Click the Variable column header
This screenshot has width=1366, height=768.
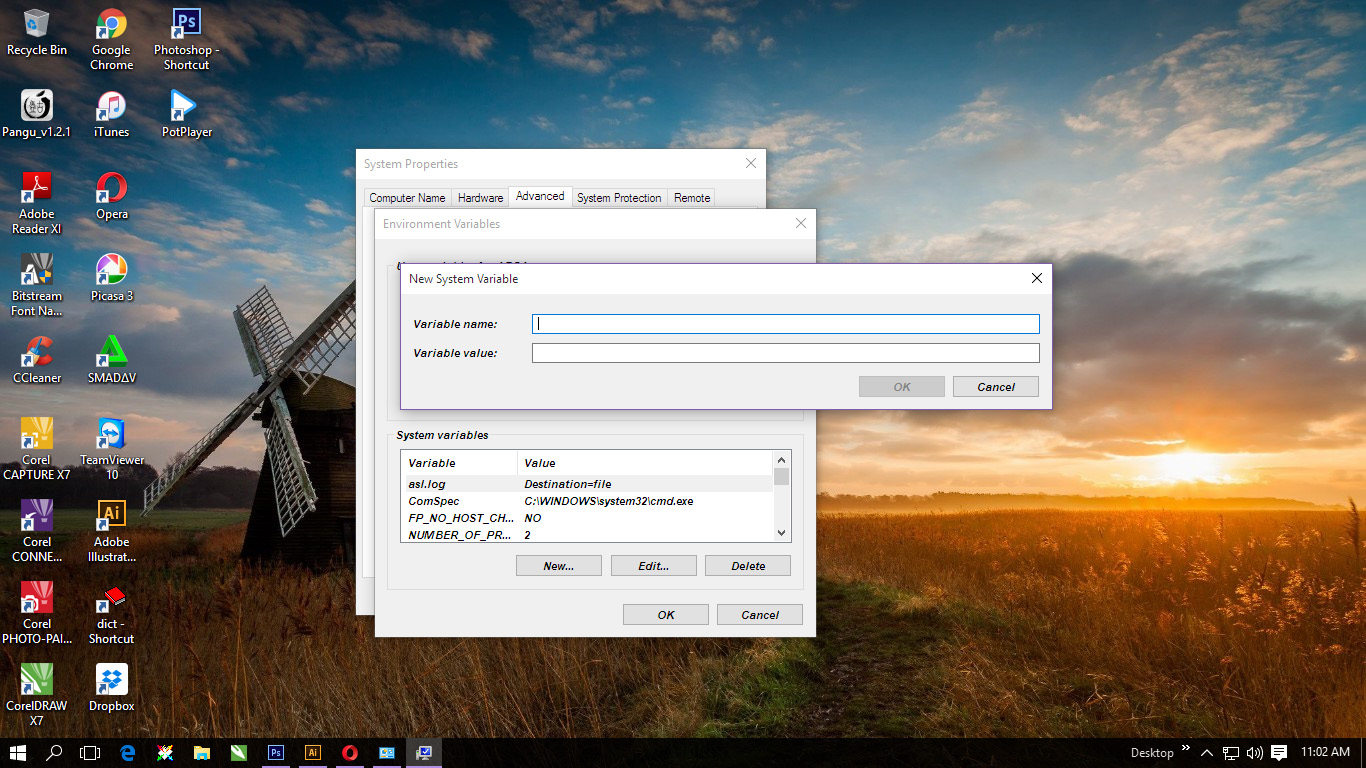pyautogui.click(x=459, y=463)
